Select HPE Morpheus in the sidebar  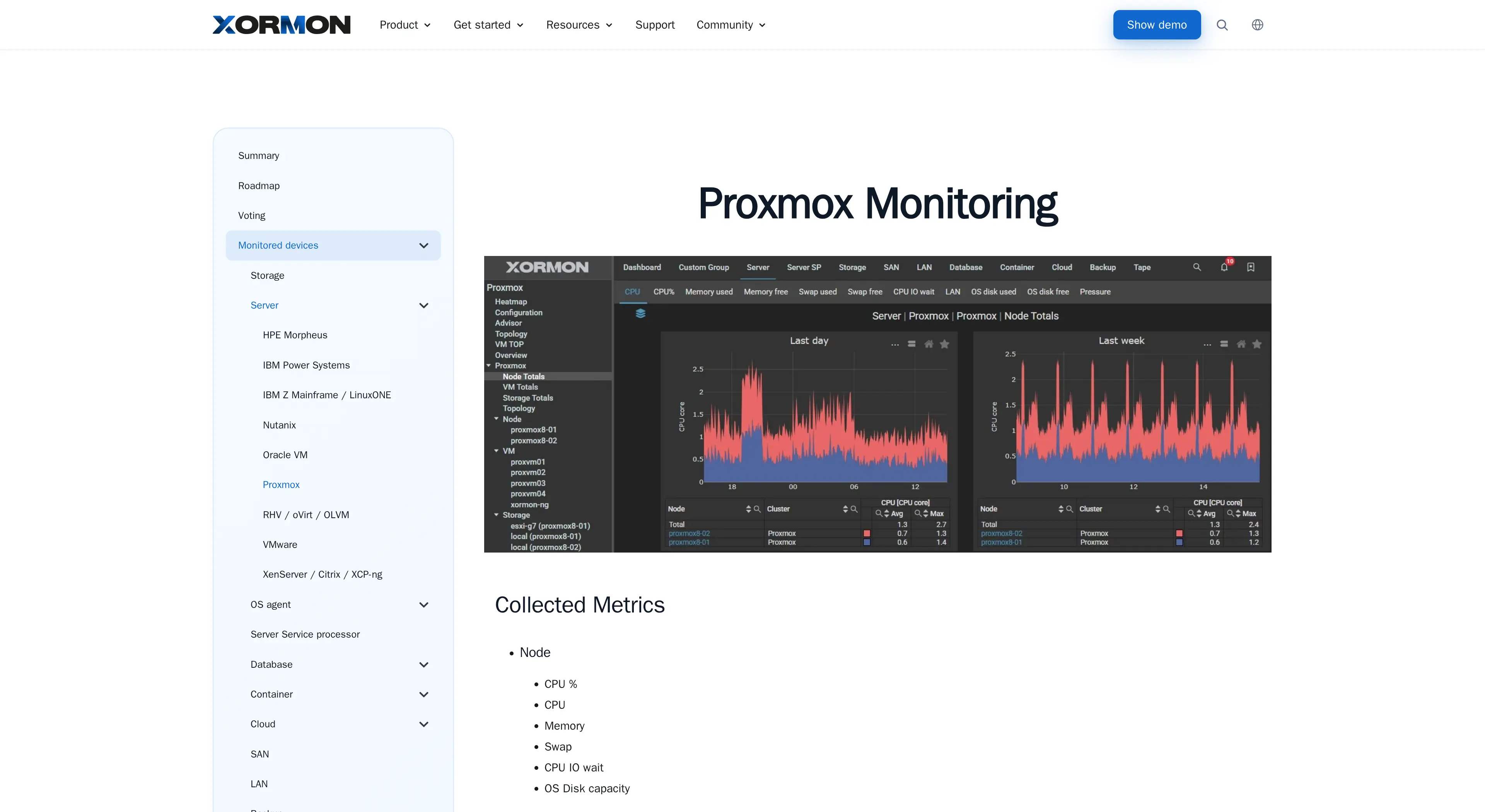tap(295, 335)
